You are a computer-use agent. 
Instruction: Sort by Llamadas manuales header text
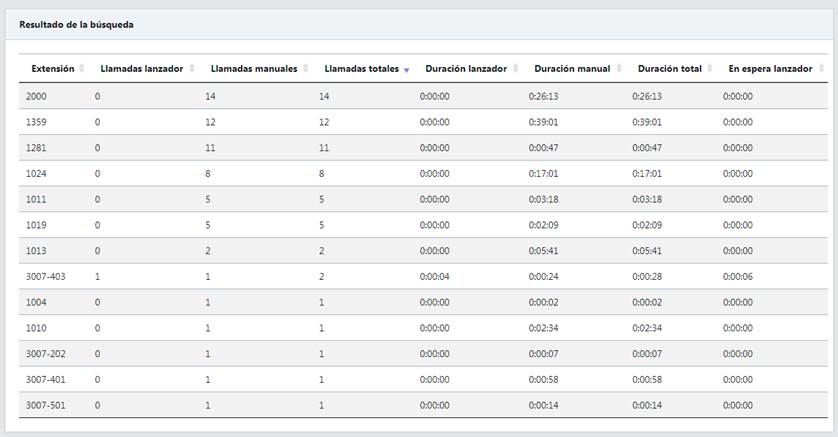point(254,69)
